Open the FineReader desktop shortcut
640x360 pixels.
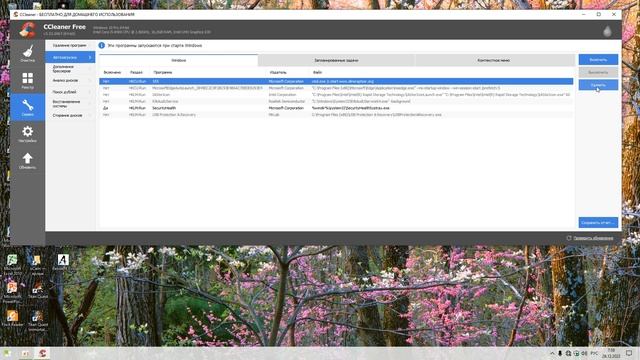click(12, 318)
